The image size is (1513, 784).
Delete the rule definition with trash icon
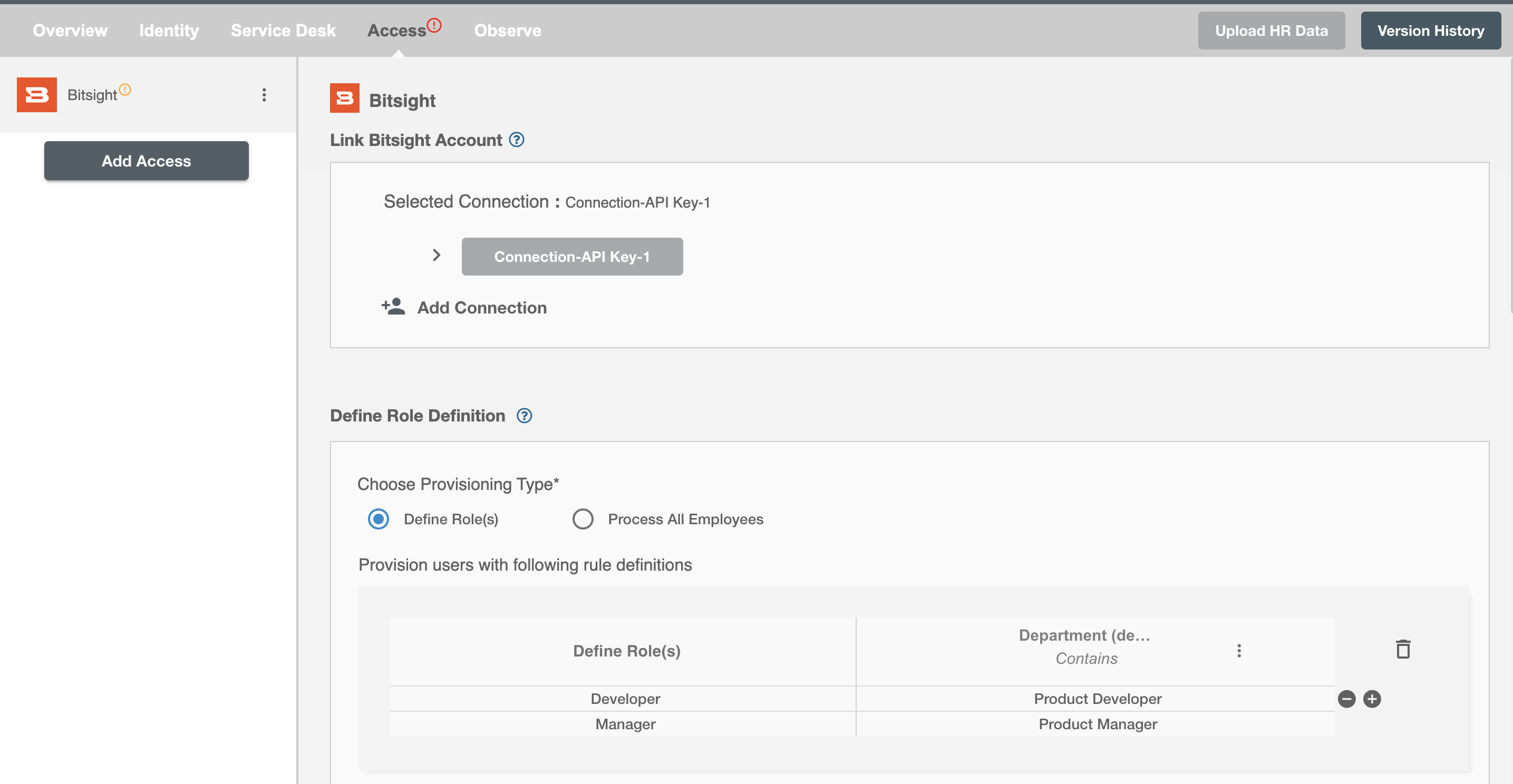(x=1403, y=649)
